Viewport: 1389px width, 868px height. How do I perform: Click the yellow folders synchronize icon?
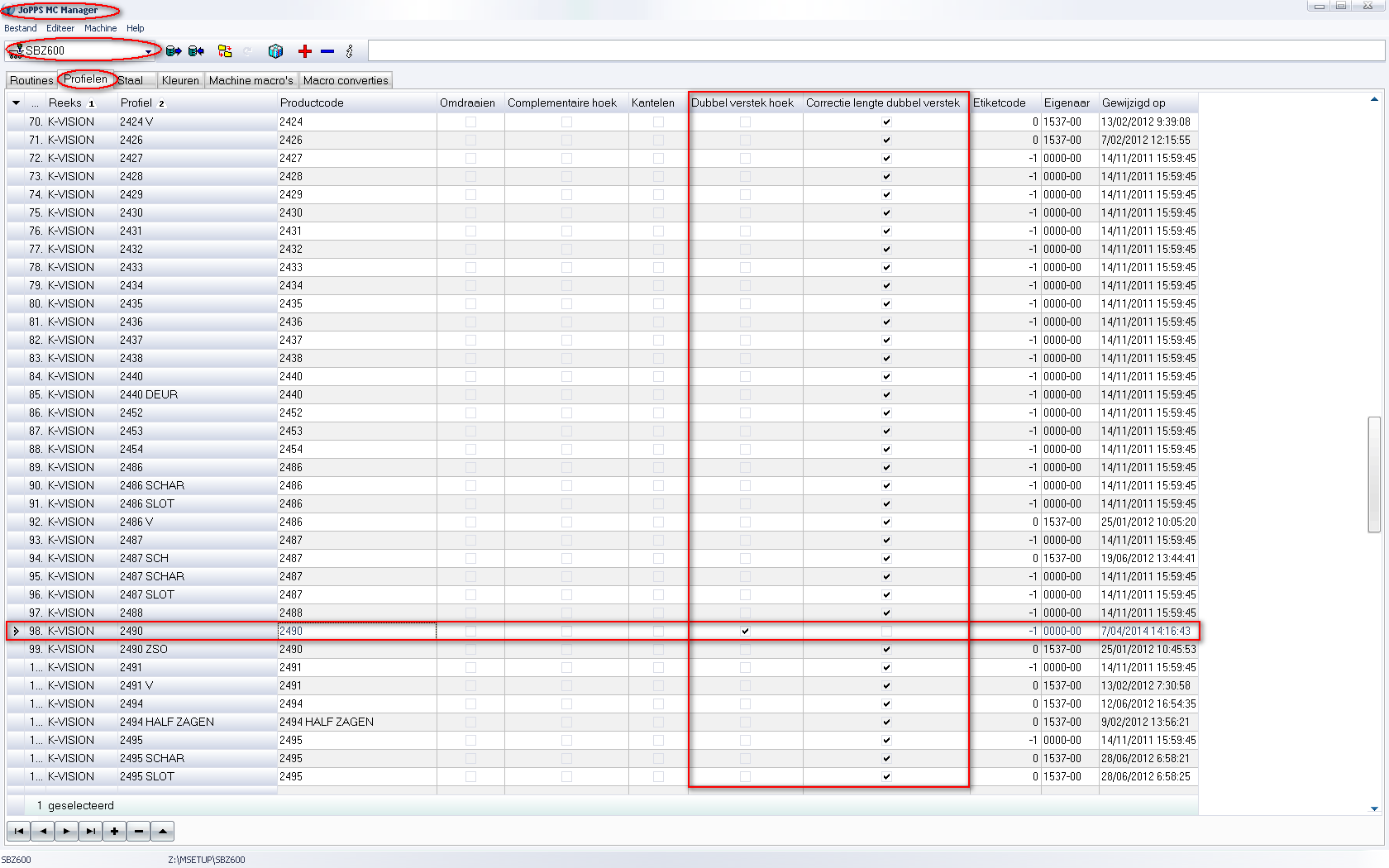point(225,51)
